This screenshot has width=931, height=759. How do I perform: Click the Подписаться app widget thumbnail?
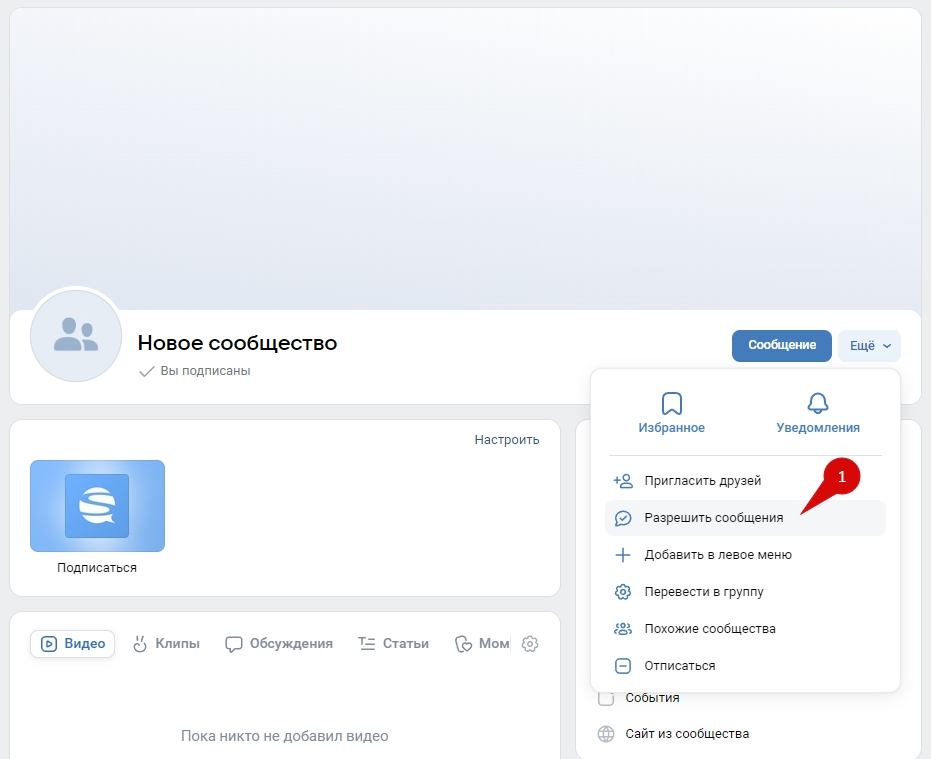[97, 506]
